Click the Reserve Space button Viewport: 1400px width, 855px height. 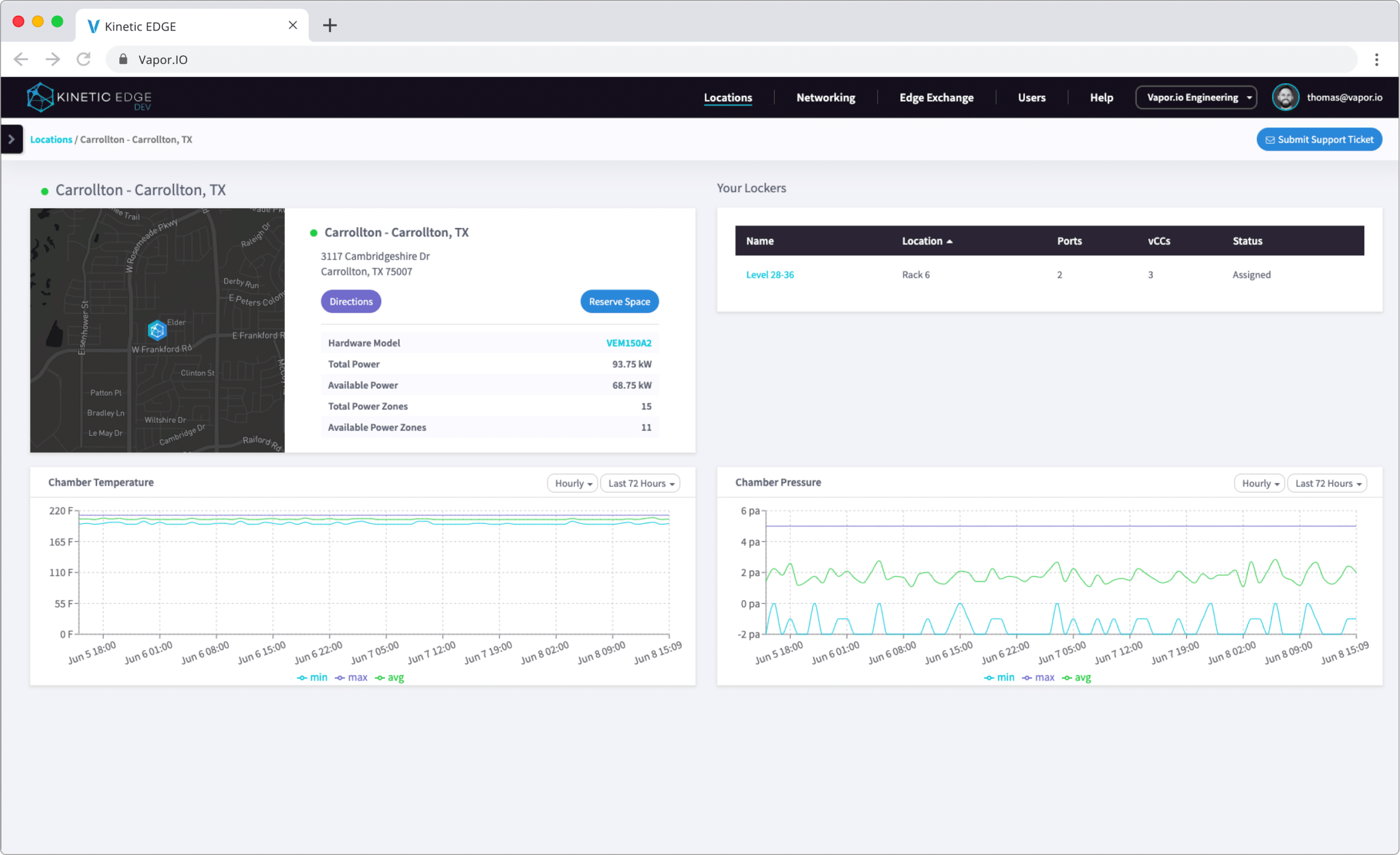click(x=619, y=302)
